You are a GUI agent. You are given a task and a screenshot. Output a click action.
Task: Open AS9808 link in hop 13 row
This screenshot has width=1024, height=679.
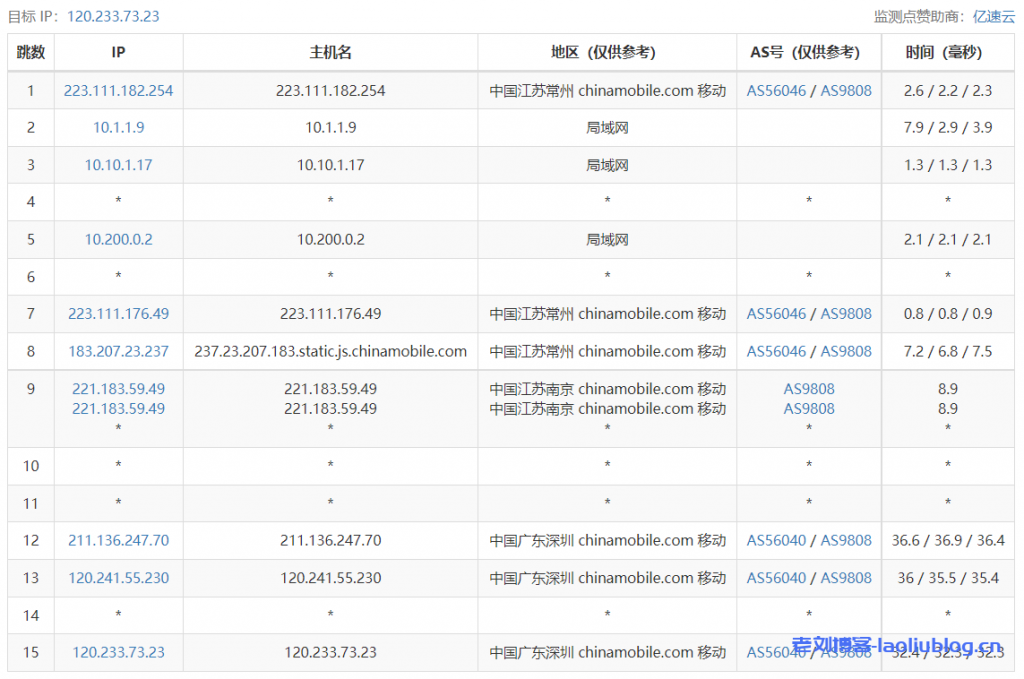pyautogui.click(x=846, y=578)
